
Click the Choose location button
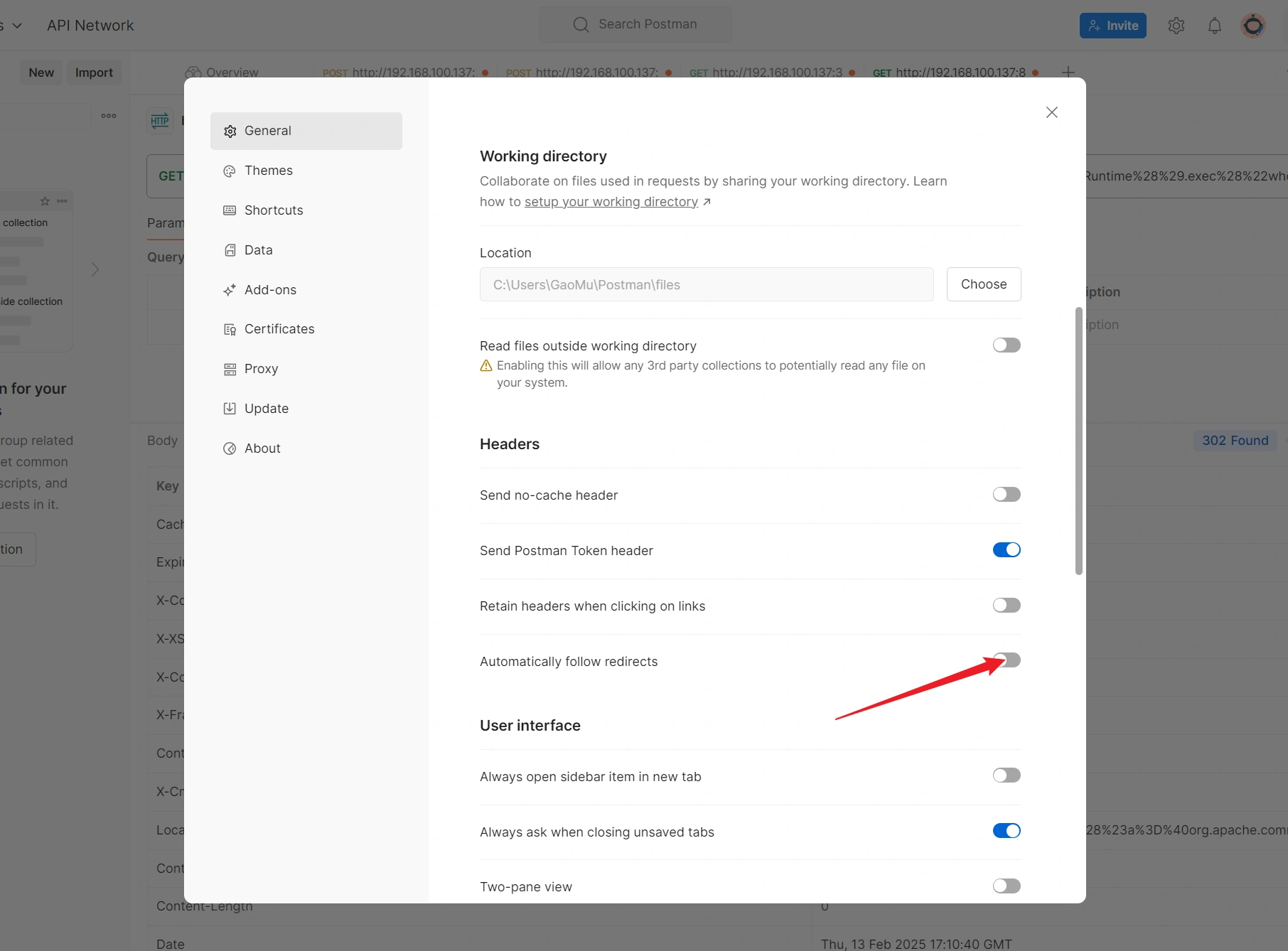click(983, 284)
